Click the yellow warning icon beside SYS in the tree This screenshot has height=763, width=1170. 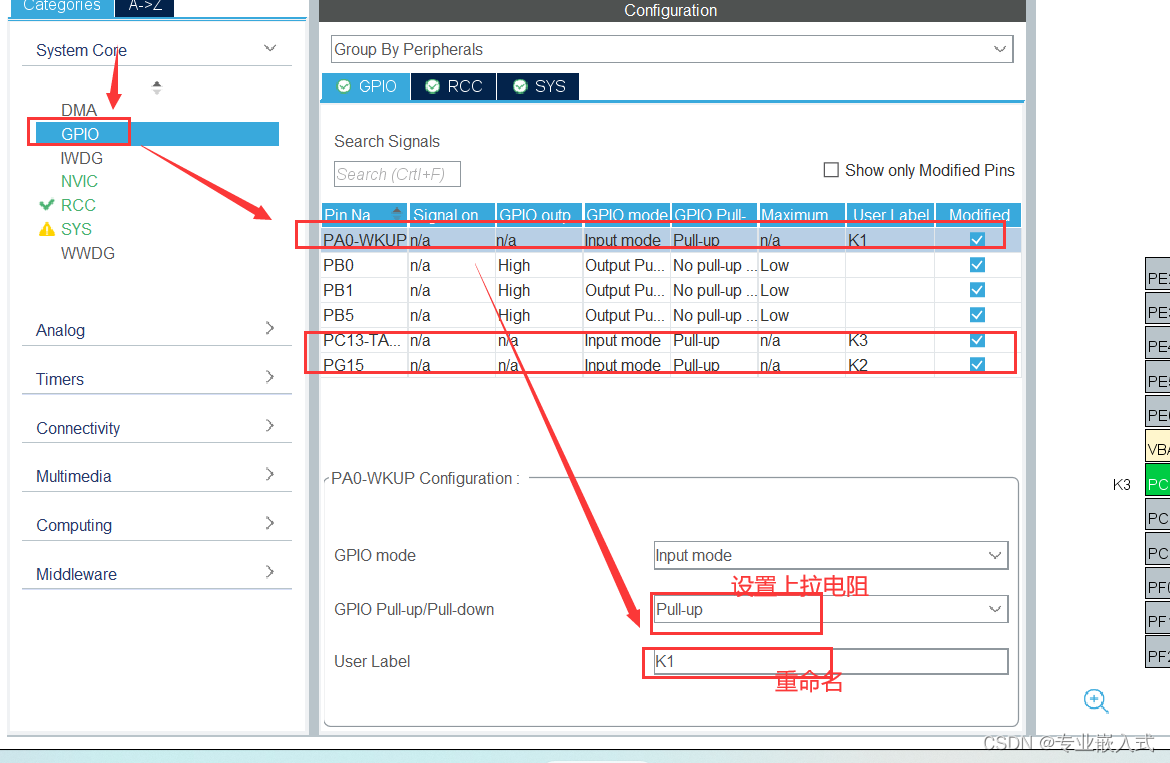[x=46, y=229]
